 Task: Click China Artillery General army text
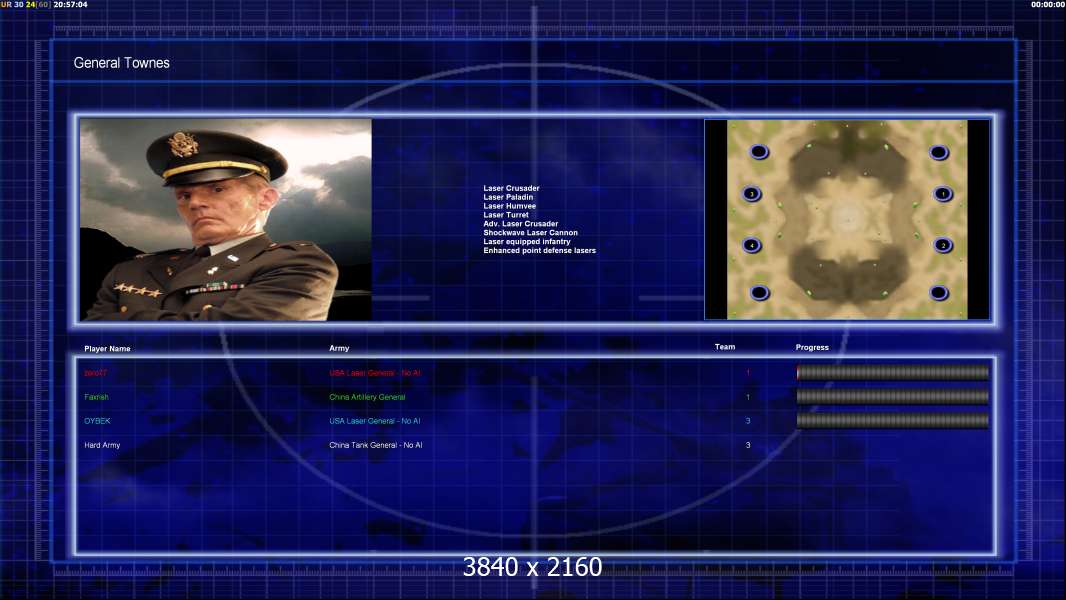pyautogui.click(x=367, y=397)
